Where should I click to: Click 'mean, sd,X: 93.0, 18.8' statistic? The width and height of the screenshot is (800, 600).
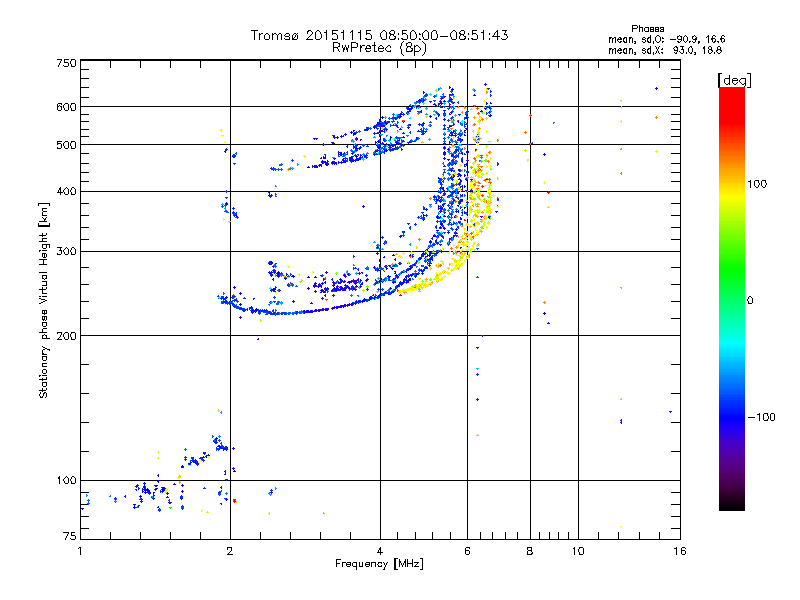point(665,50)
